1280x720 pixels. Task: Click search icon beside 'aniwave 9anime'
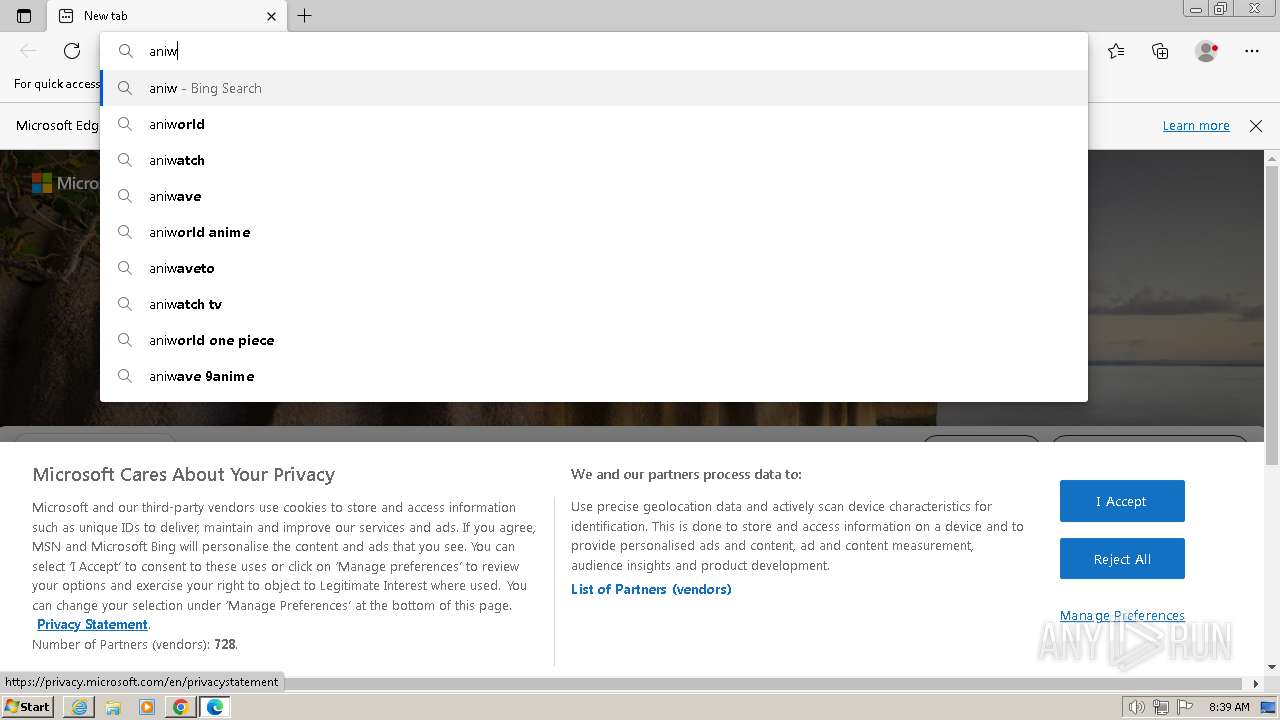125,376
